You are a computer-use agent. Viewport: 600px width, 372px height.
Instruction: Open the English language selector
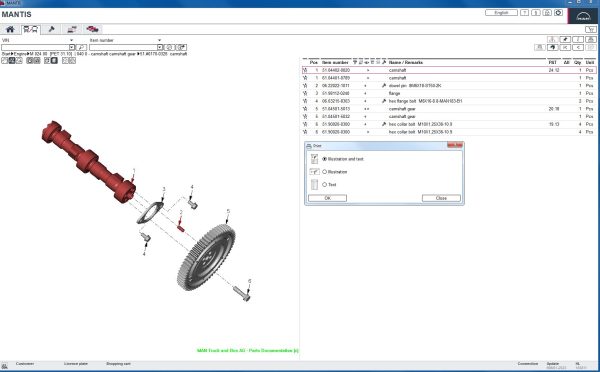501,13
